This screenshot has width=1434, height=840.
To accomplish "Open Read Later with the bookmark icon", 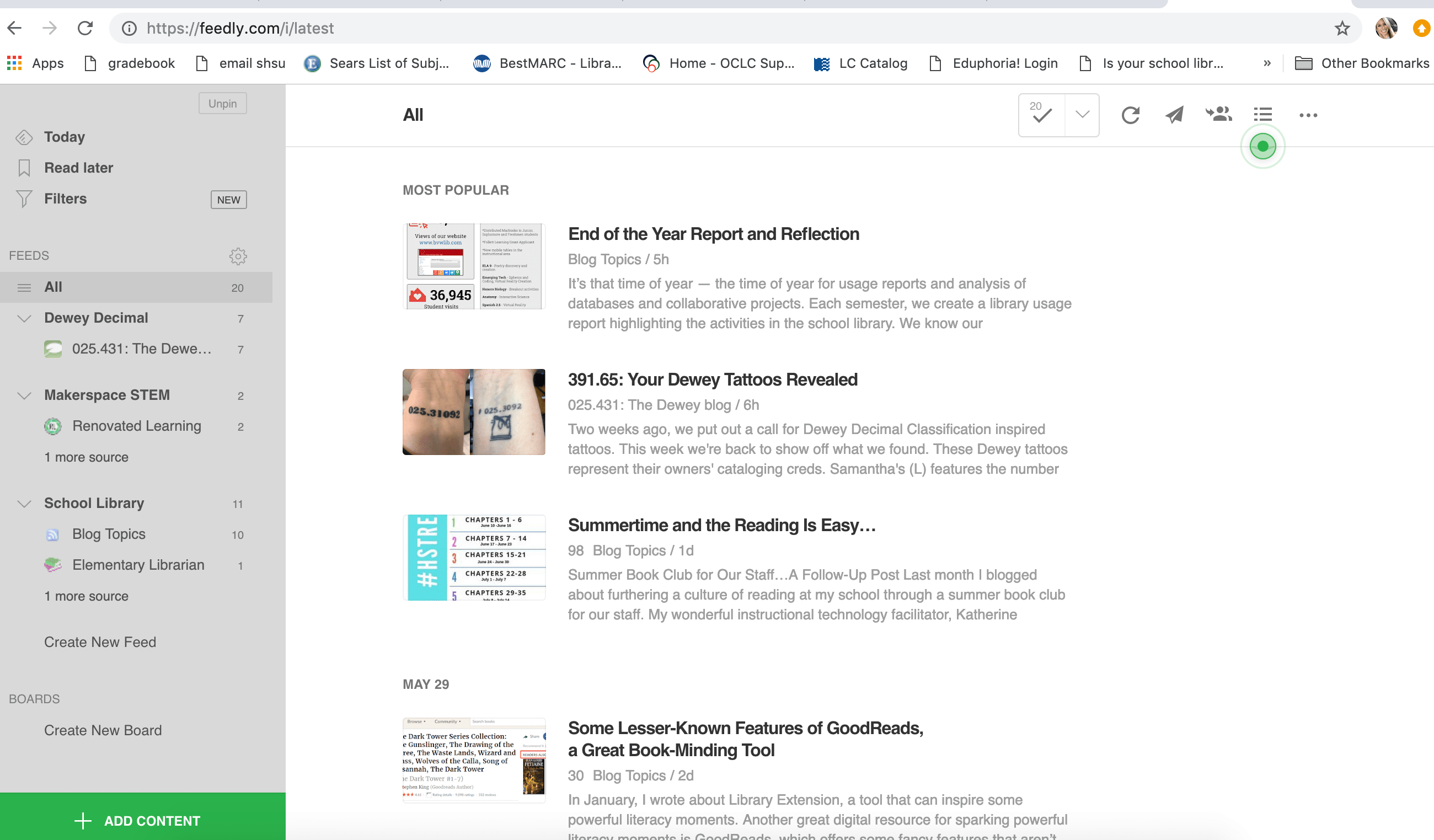I will [24, 167].
